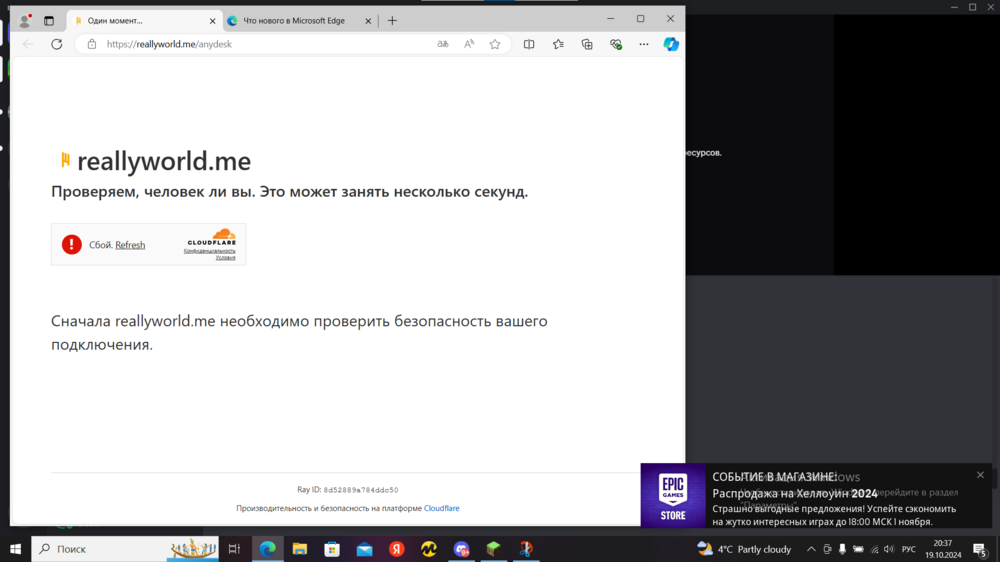Open the clock showing 20:37

(943, 549)
